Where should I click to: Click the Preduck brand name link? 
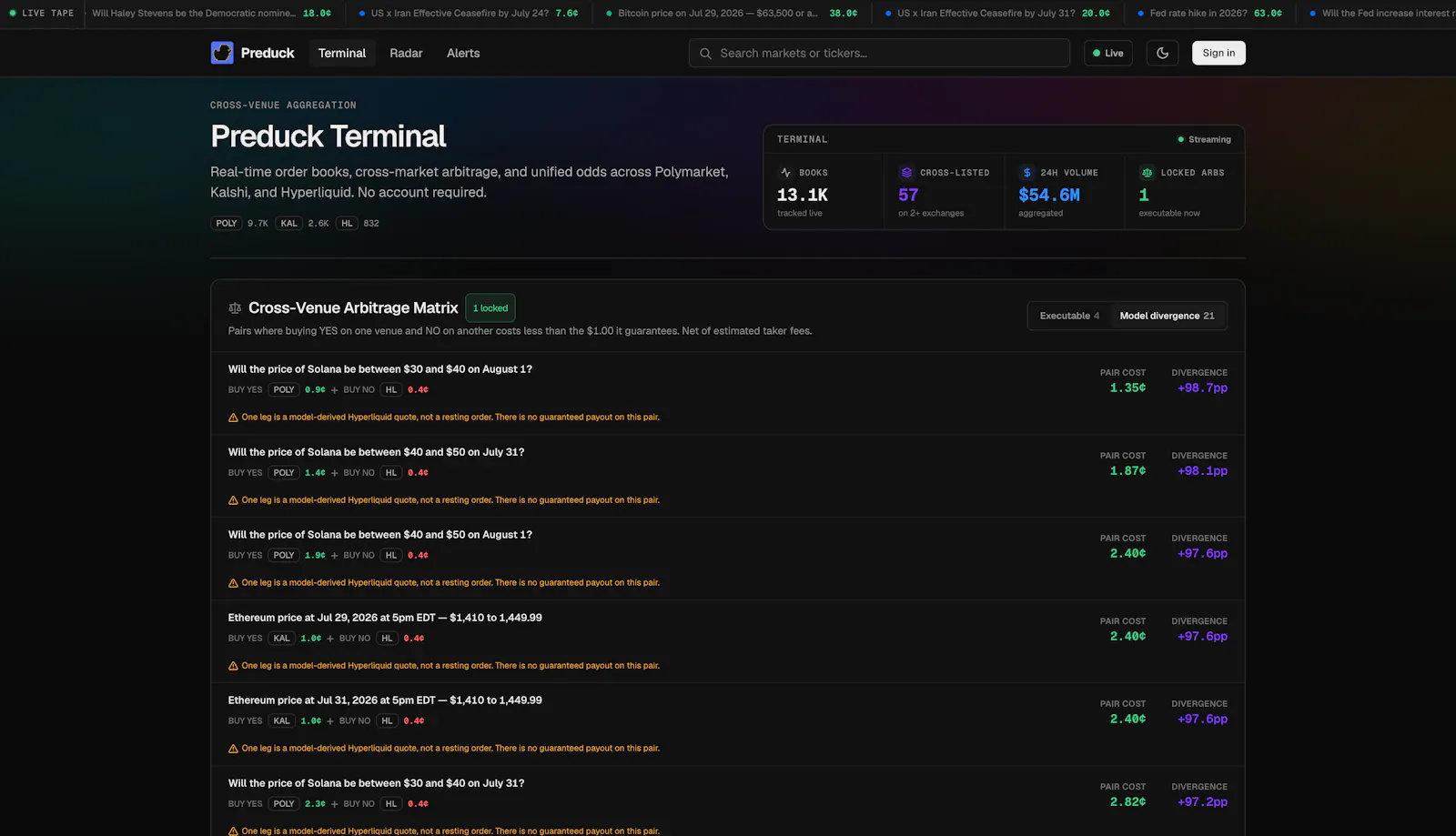click(268, 53)
